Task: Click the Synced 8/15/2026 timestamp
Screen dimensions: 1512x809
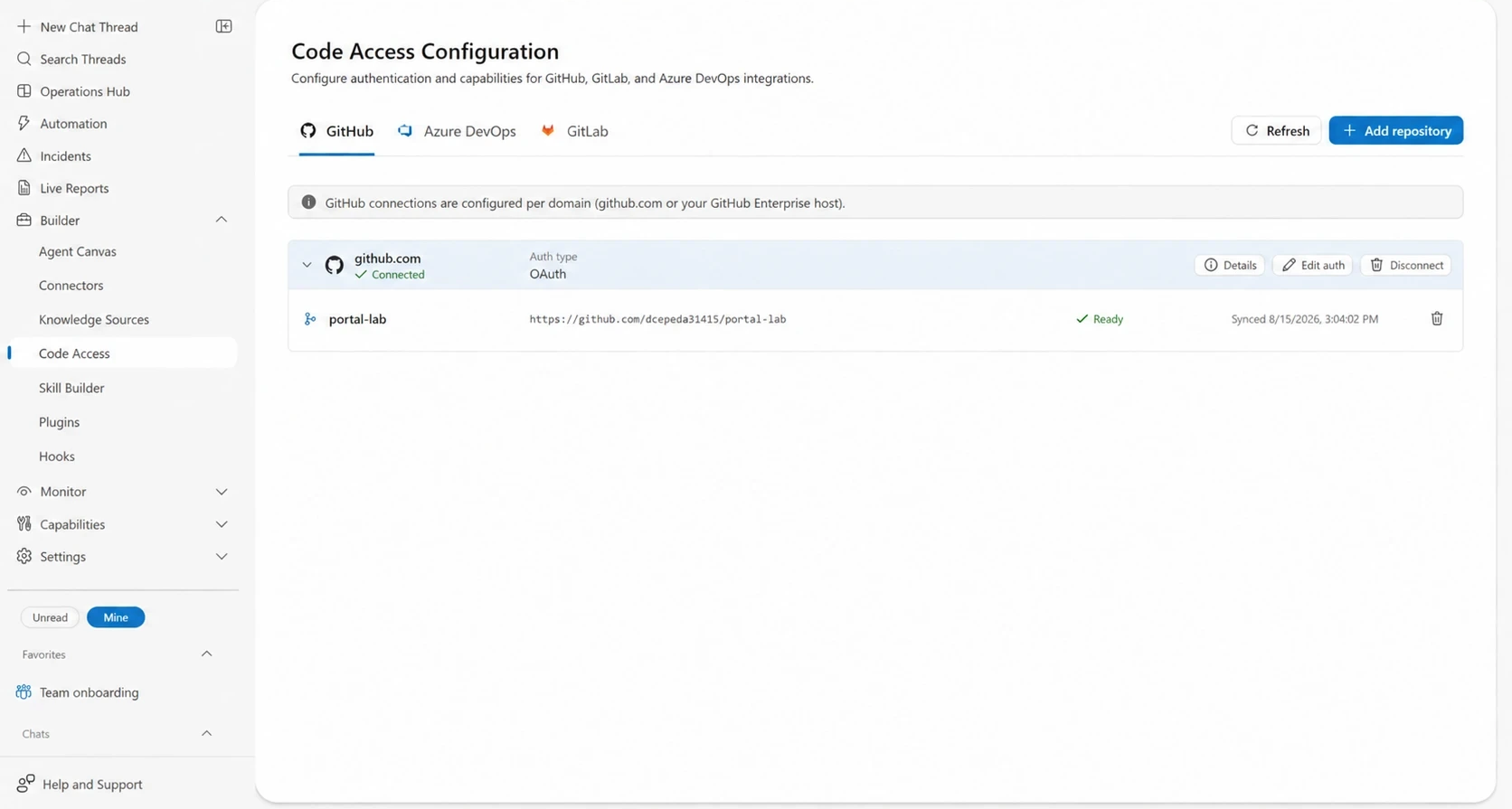Action: (1305, 319)
